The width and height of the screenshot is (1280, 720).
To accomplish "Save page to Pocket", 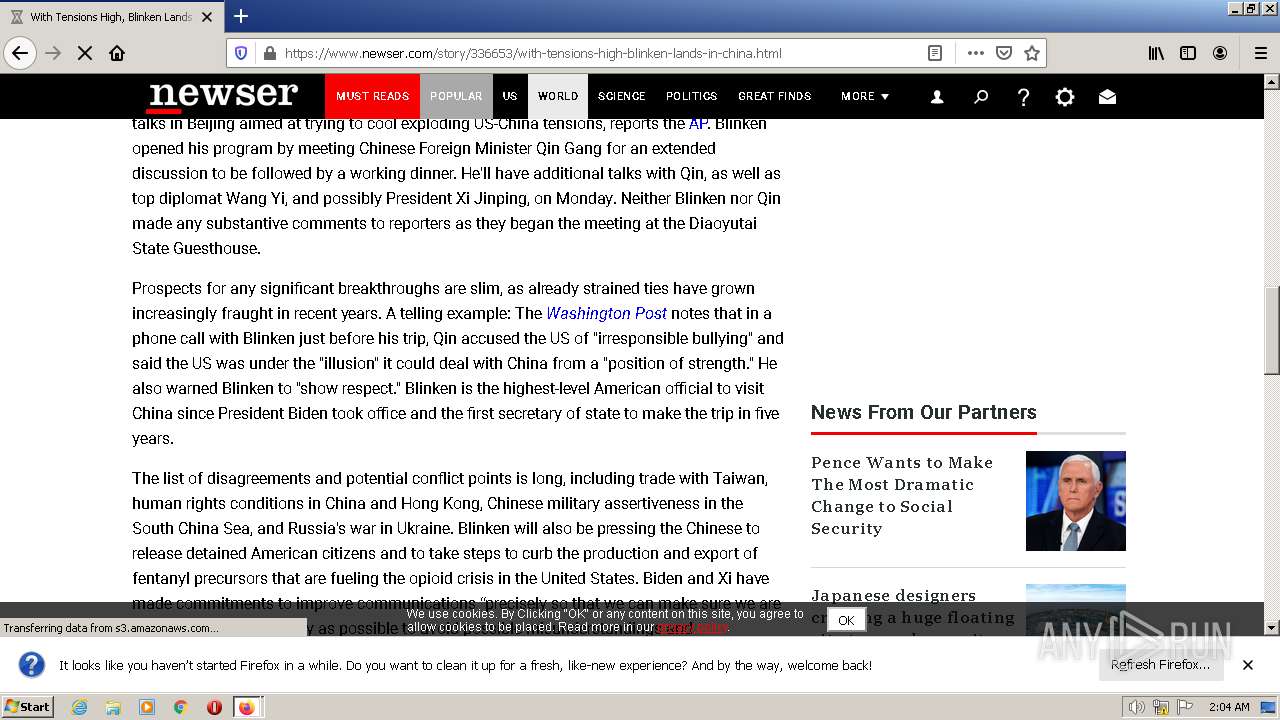I will click(1004, 53).
